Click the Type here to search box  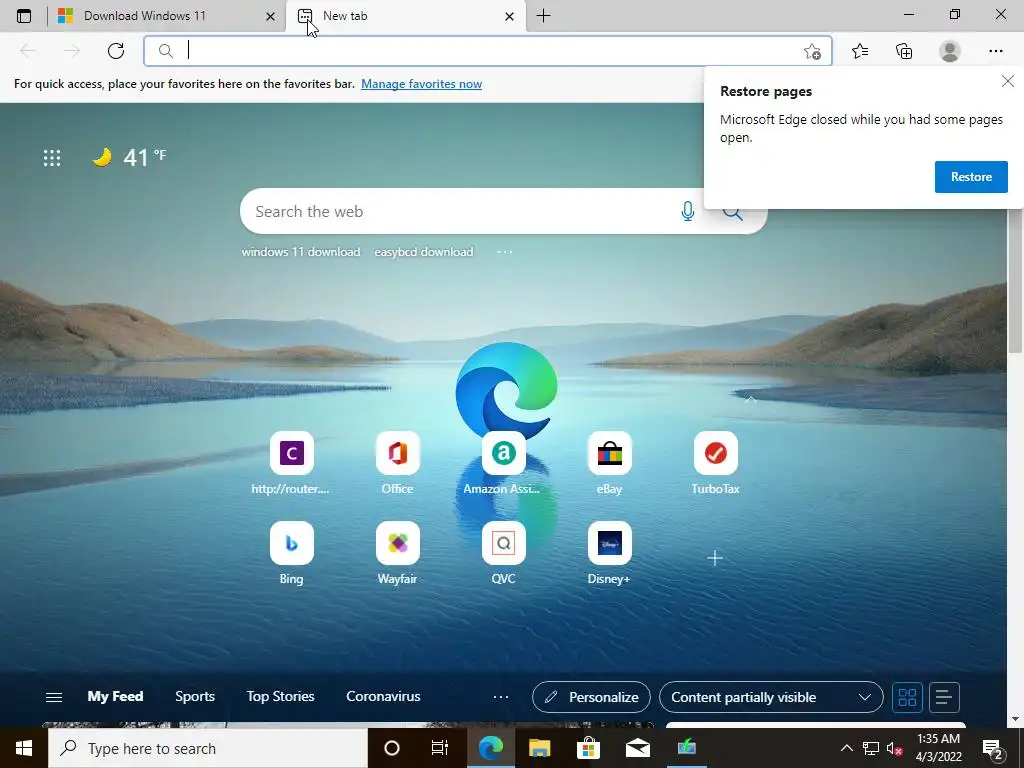tap(208, 748)
